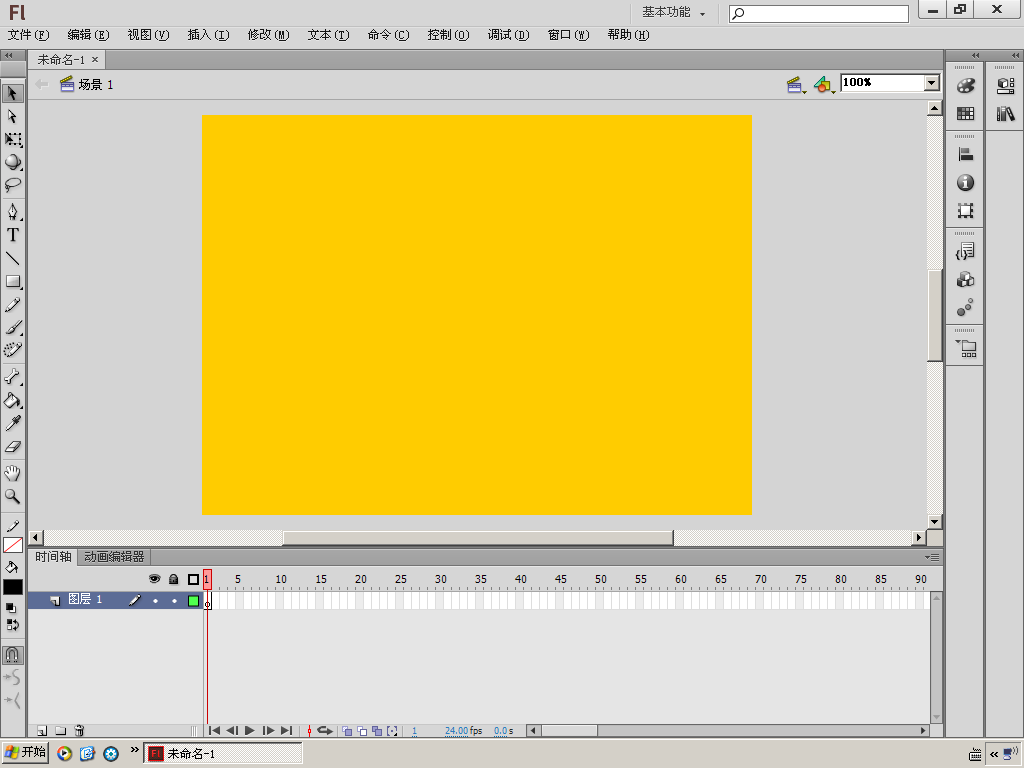
Task: Open Edit Scene dropdown
Action: 795,85
